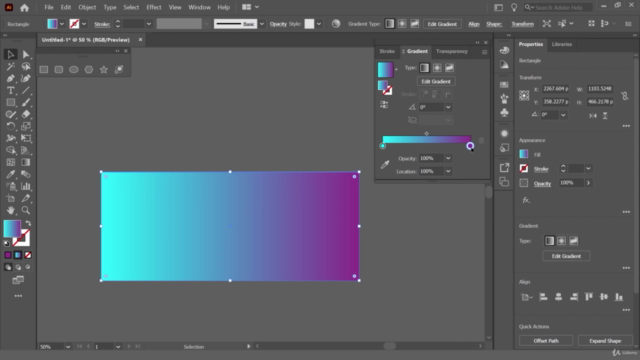
Task: Select the Artboard tool
Action: coord(11,198)
